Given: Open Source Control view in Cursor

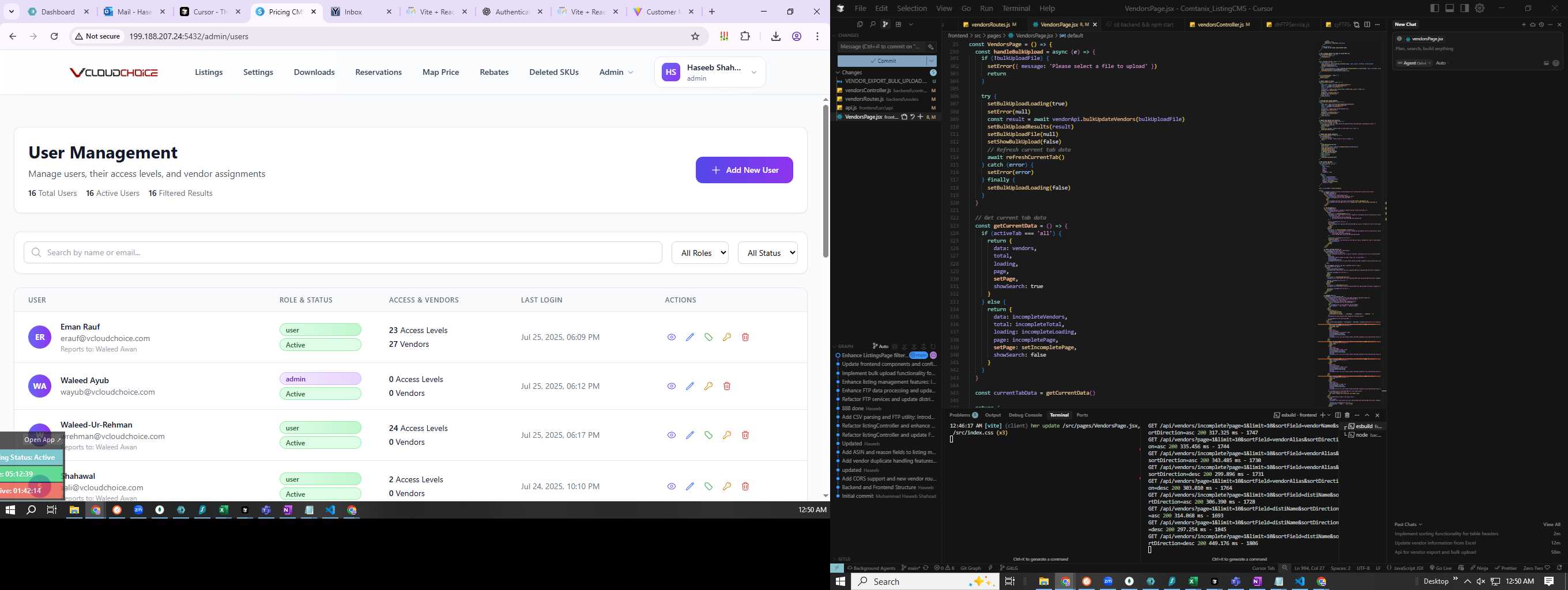Looking at the screenshot, I should 885,24.
